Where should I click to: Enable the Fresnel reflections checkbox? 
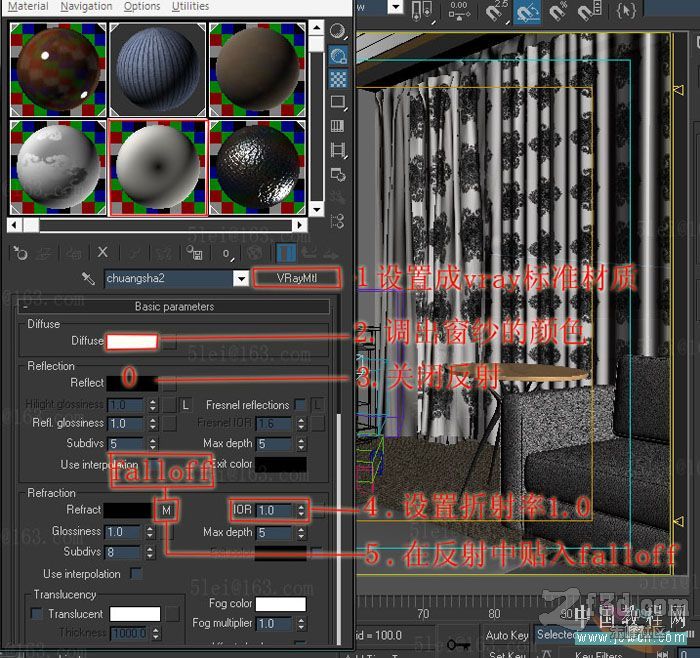coord(298,405)
